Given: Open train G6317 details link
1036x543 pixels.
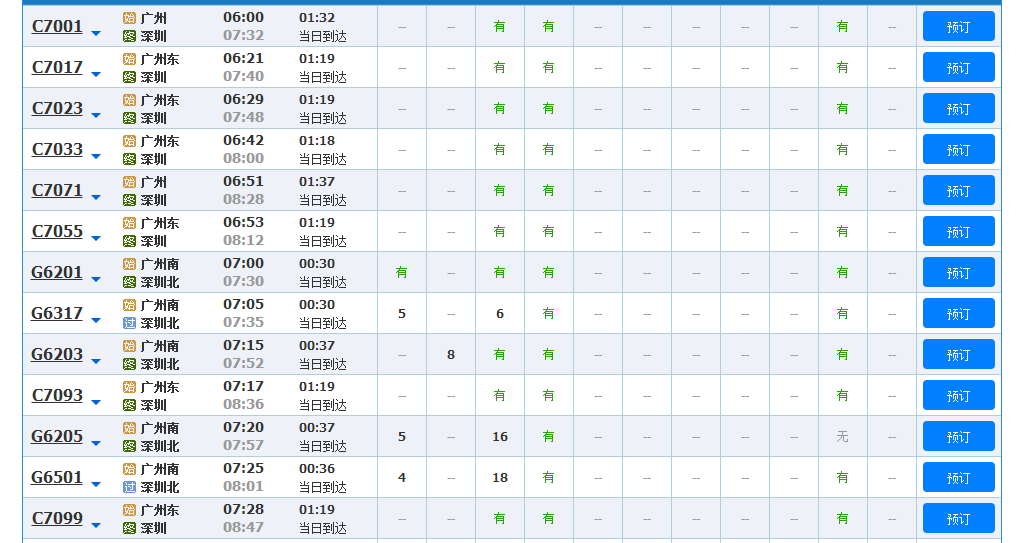Looking at the screenshot, I should pos(57,313).
